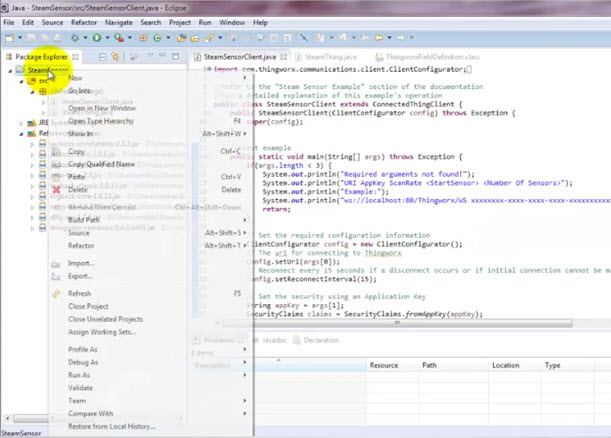Select Refresh from the context menu
The height and width of the screenshot is (438, 611).
[x=79, y=293]
